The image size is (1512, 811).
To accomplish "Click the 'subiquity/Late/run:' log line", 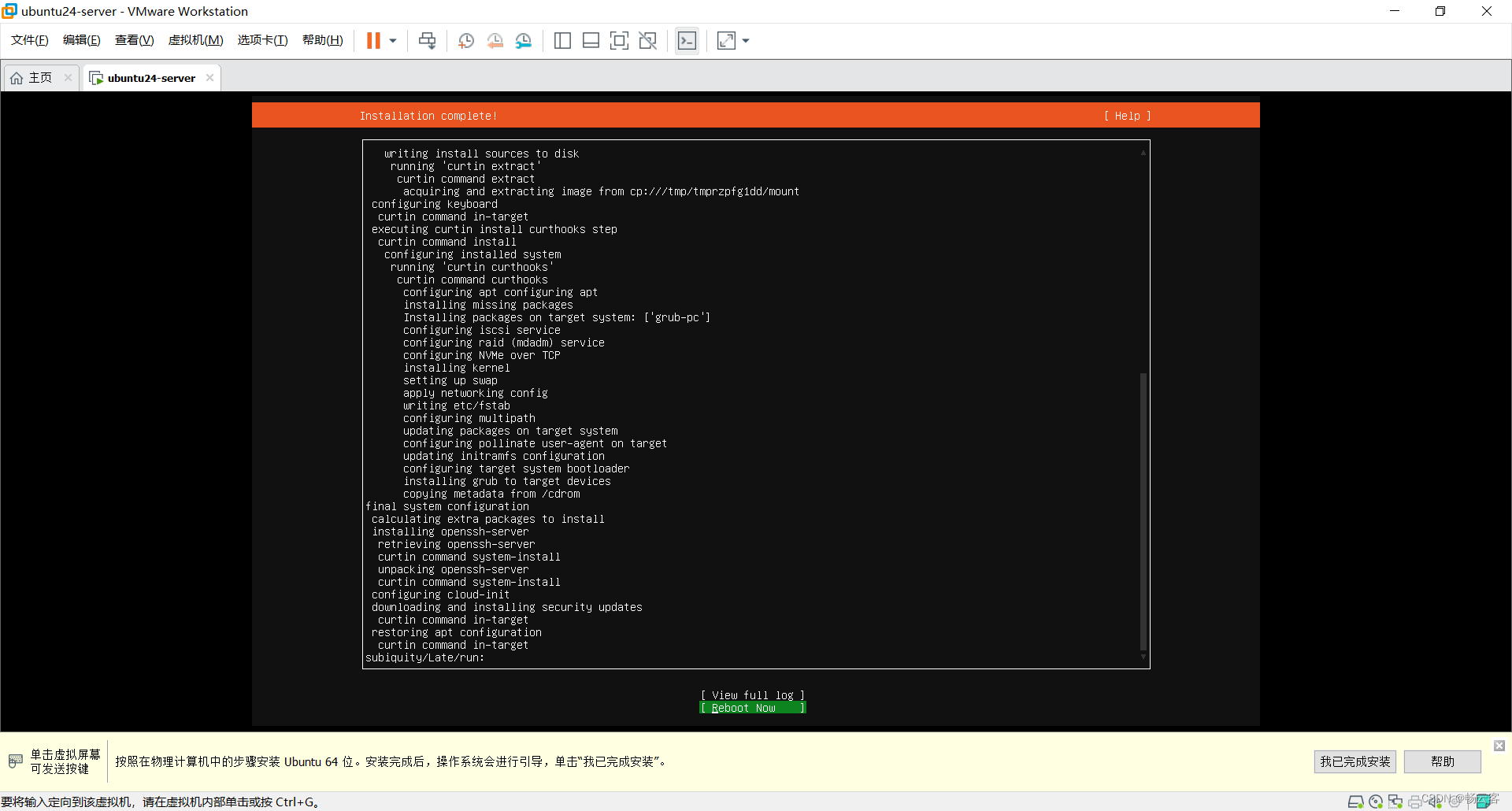I will [x=425, y=657].
